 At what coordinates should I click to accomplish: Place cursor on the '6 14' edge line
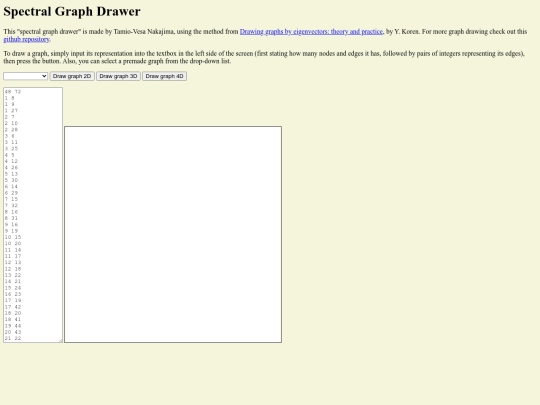click(x=11, y=187)
